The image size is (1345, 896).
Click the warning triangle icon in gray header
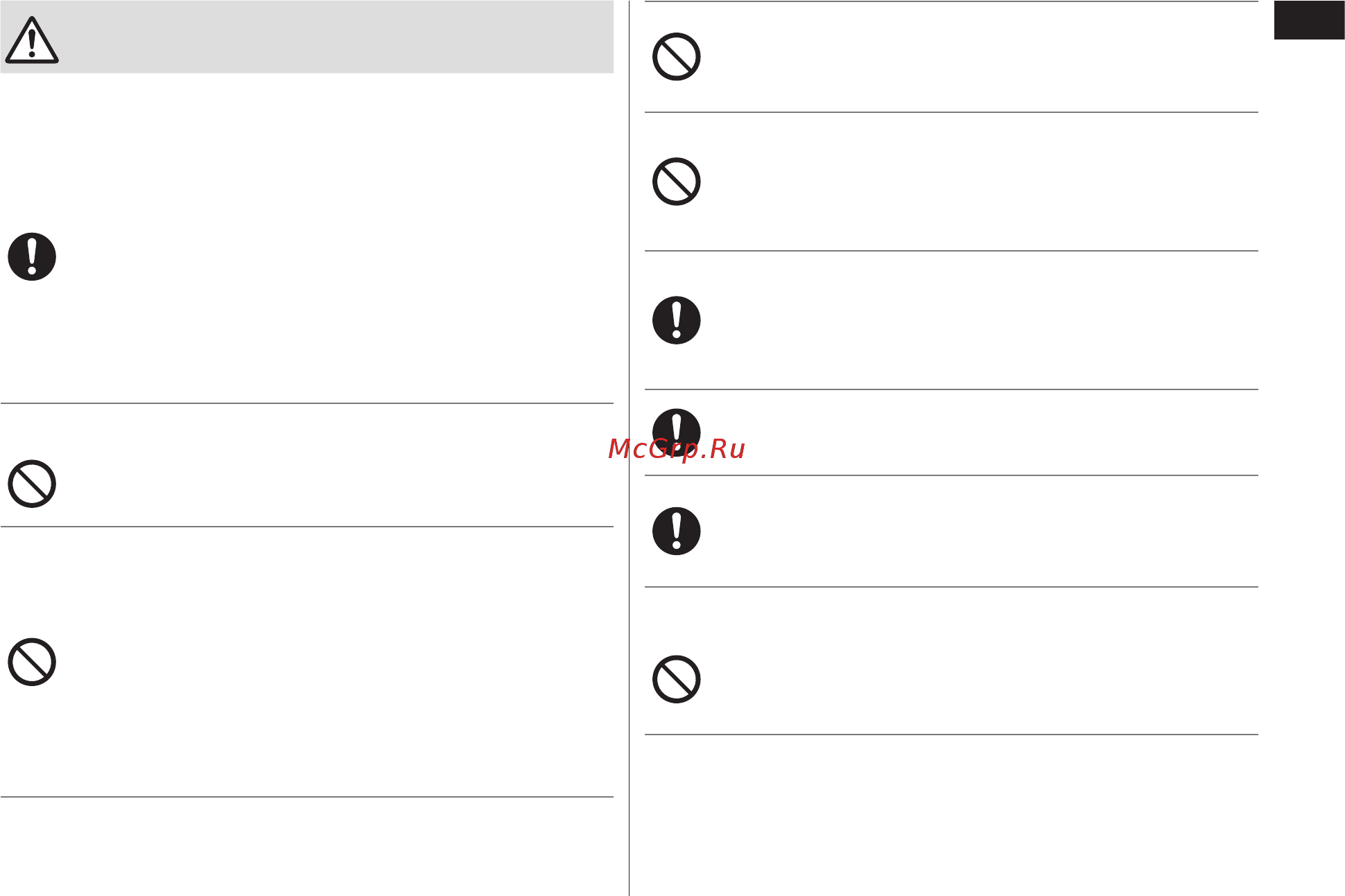click(32, 40)
